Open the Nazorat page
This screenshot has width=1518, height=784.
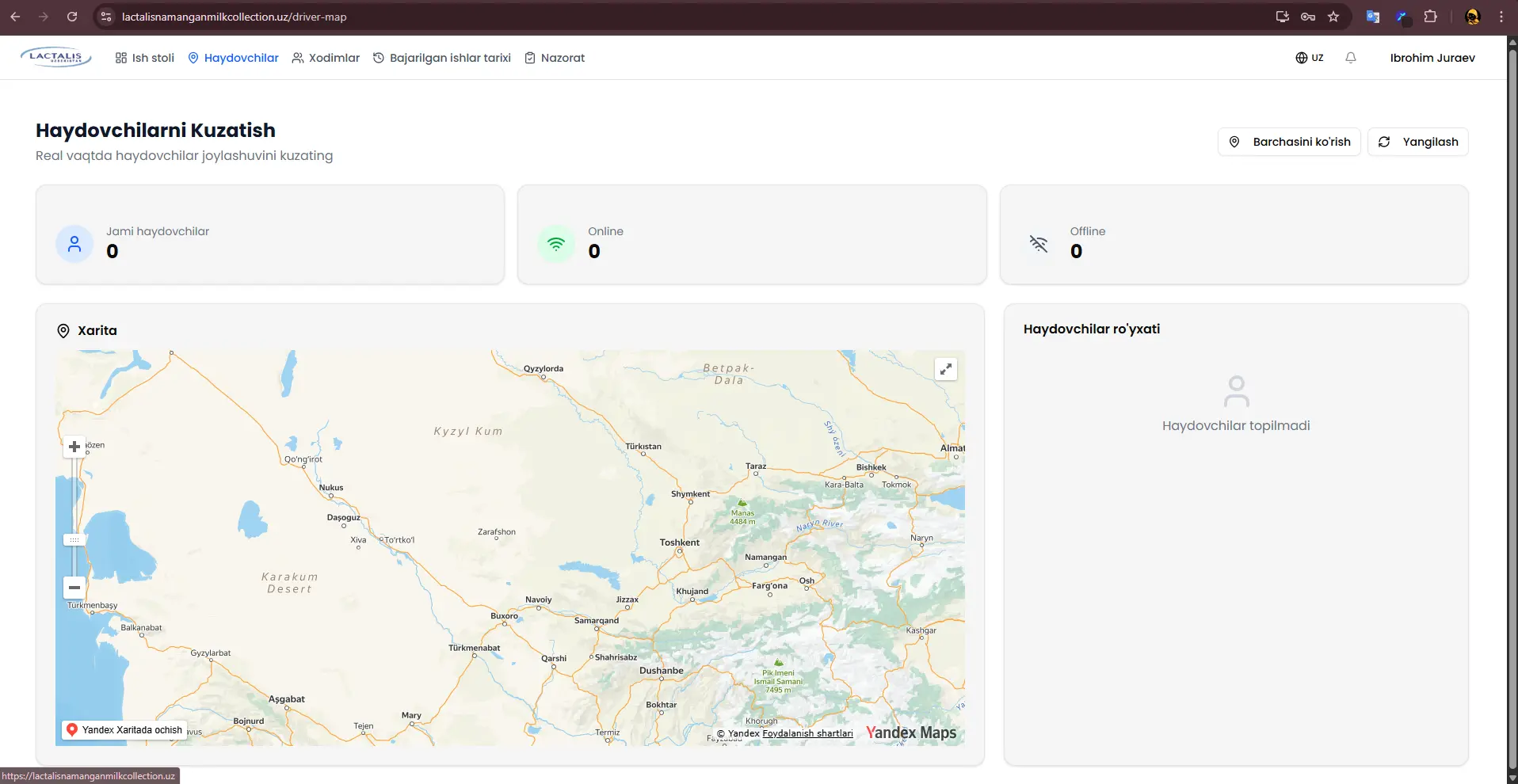(555, 58)
